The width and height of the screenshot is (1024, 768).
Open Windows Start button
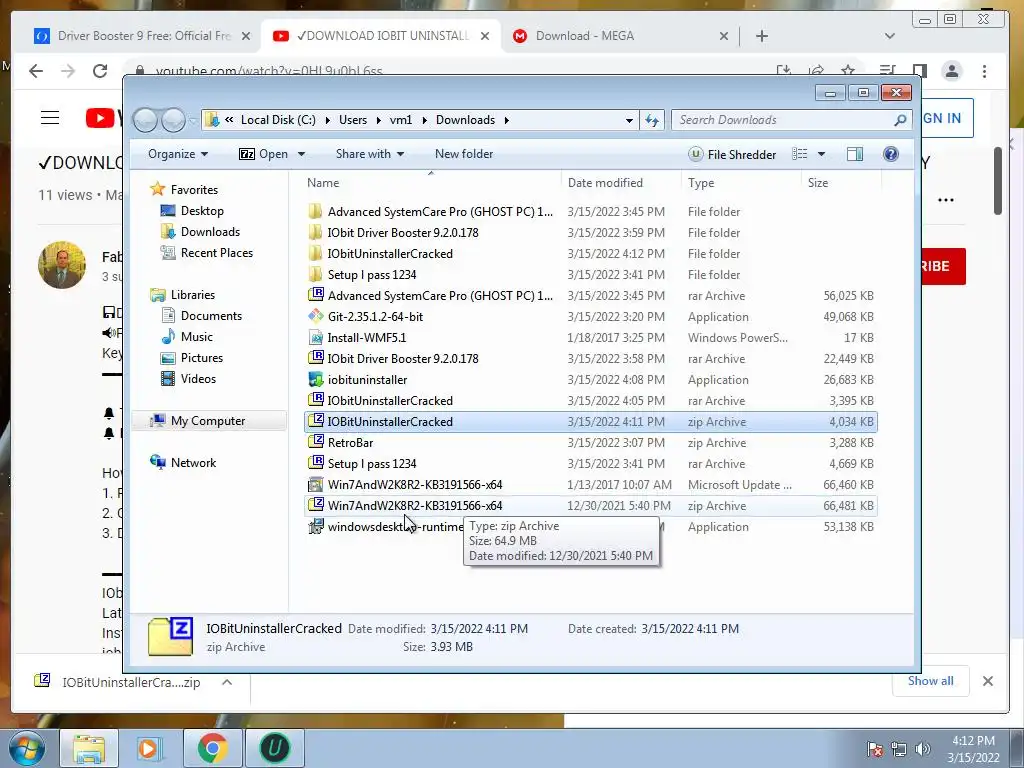[x=27, y=748]
